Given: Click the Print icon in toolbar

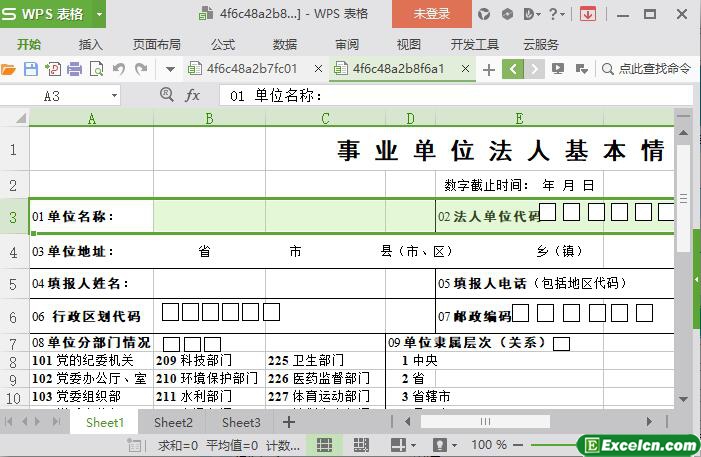Looking at the screenshot, I should (75, 69).
